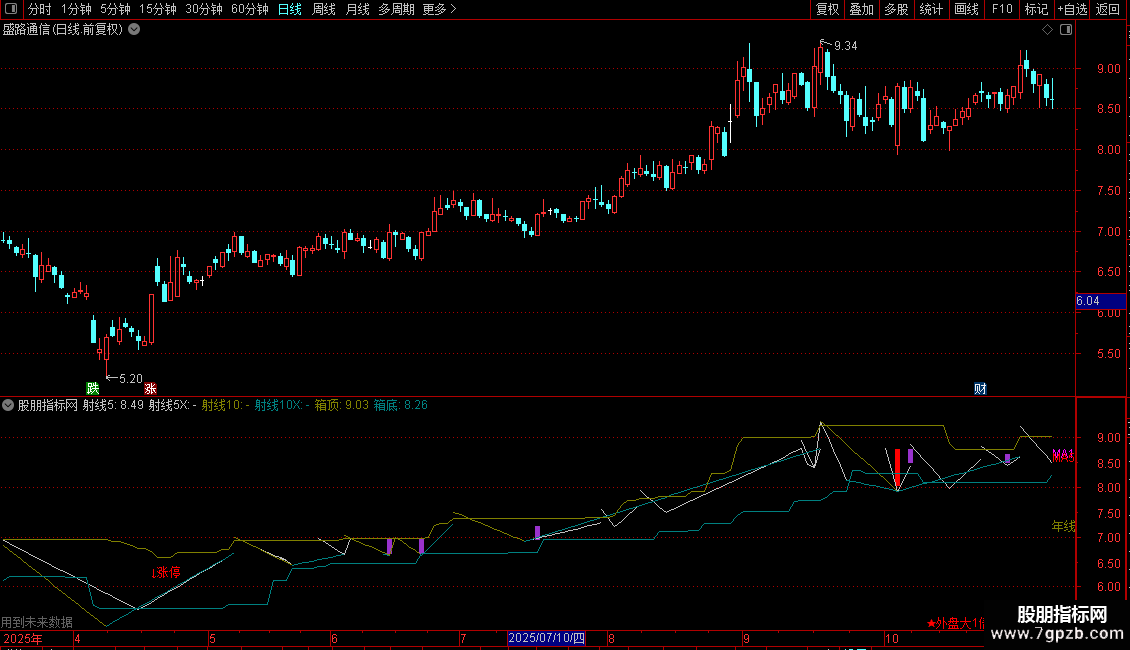This screenshot has height=650, width=1130.
Task: Switch to the 周线 weekly tab
Action: (324, 10)
